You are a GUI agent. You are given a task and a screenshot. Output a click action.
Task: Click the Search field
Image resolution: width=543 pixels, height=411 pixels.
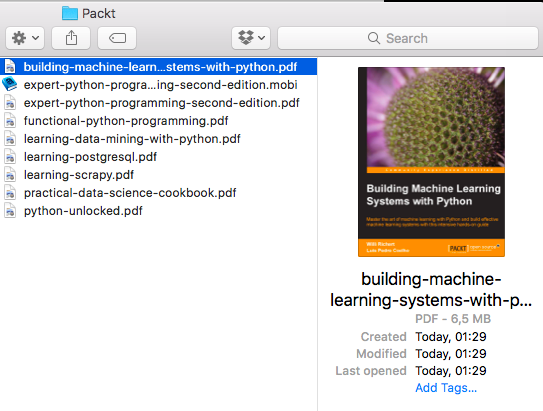coord(408,38)
